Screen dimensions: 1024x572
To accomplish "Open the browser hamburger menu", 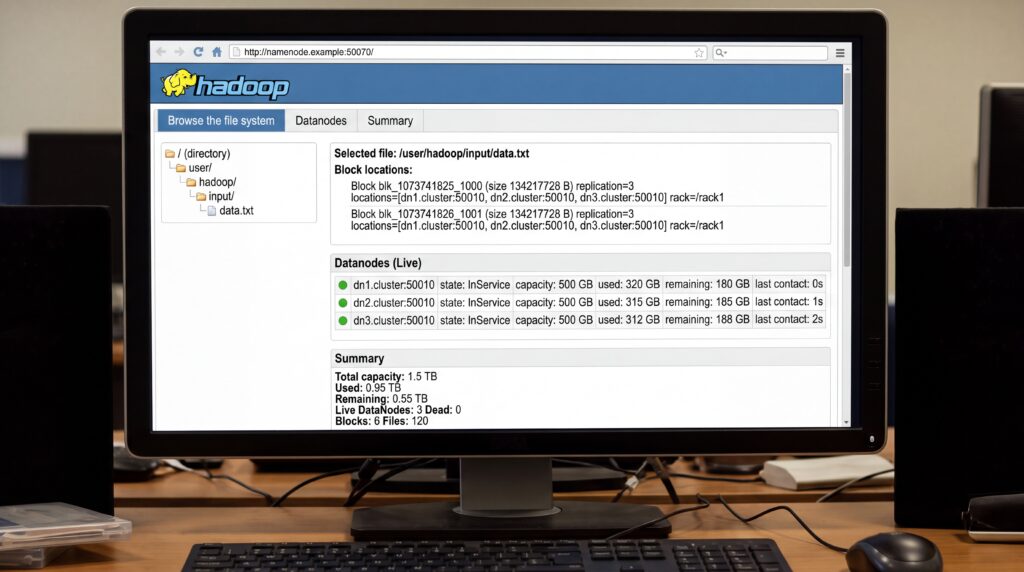I will coord(840,53).
